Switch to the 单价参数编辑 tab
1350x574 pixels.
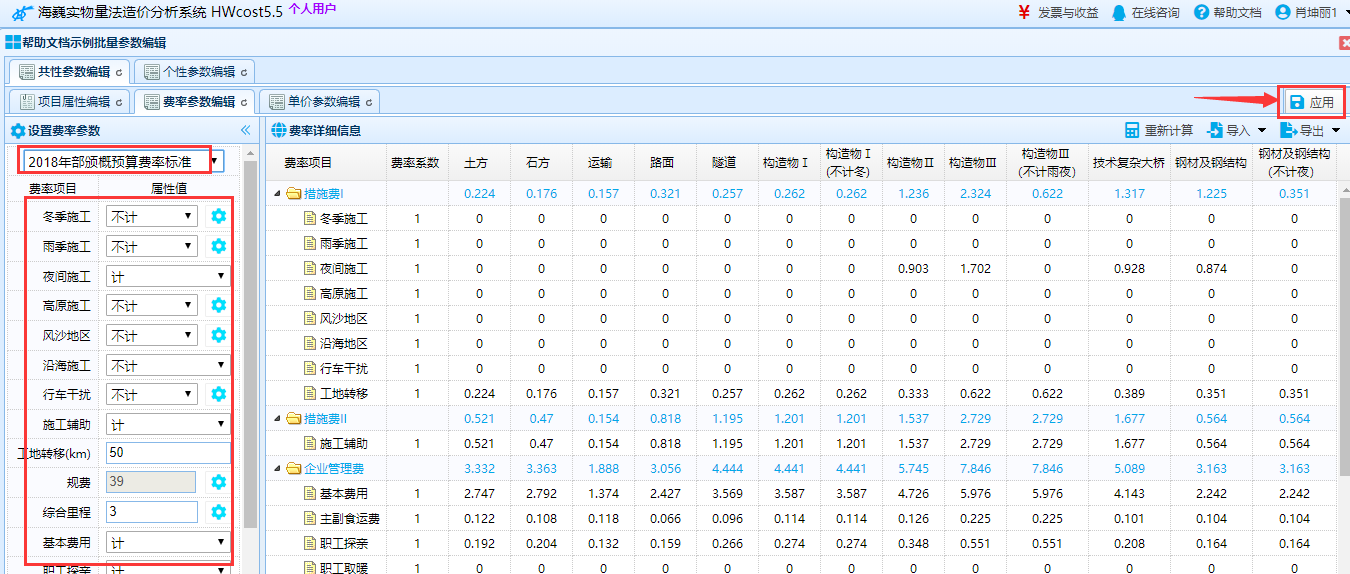(x=319, y=102)
